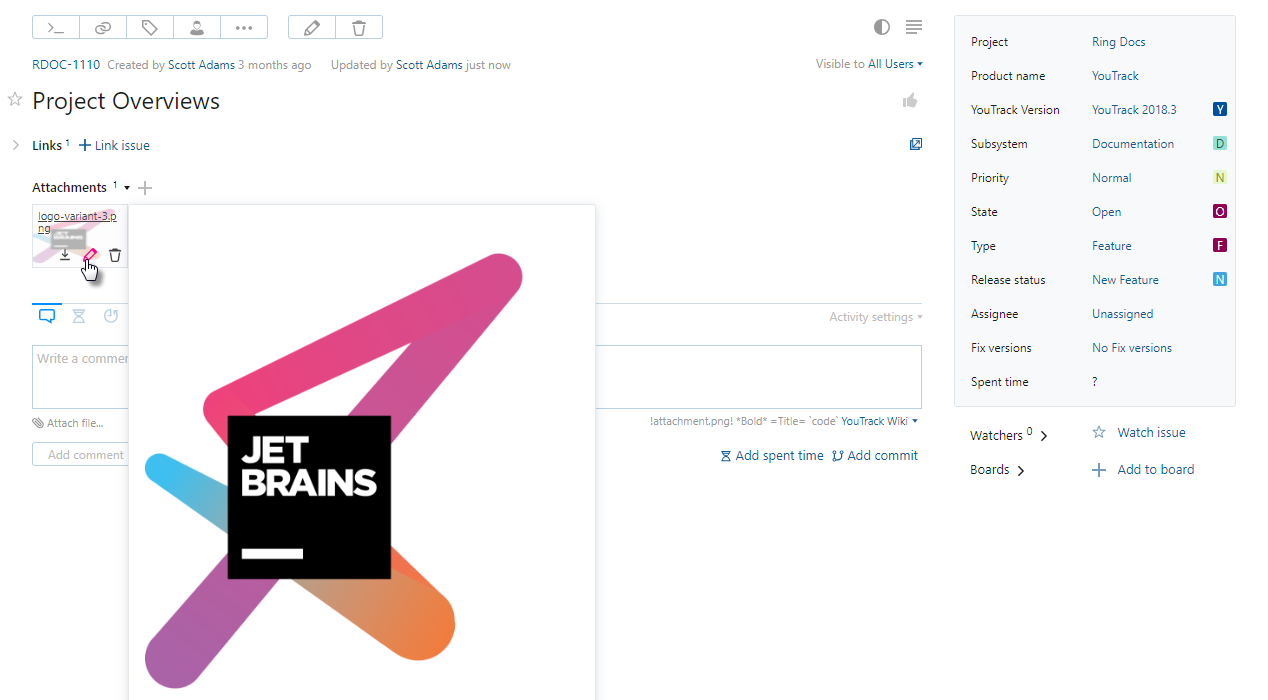Vote with the thumbs-up icon
This screenshot has width=1268, height=700.
(910, 100)
